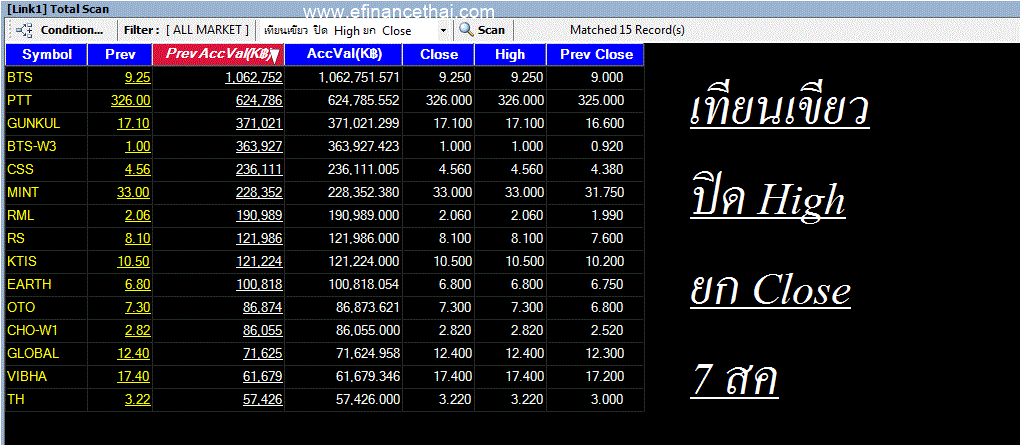
Task: Sort by the Prev column header
Action: tap(120, 55)
